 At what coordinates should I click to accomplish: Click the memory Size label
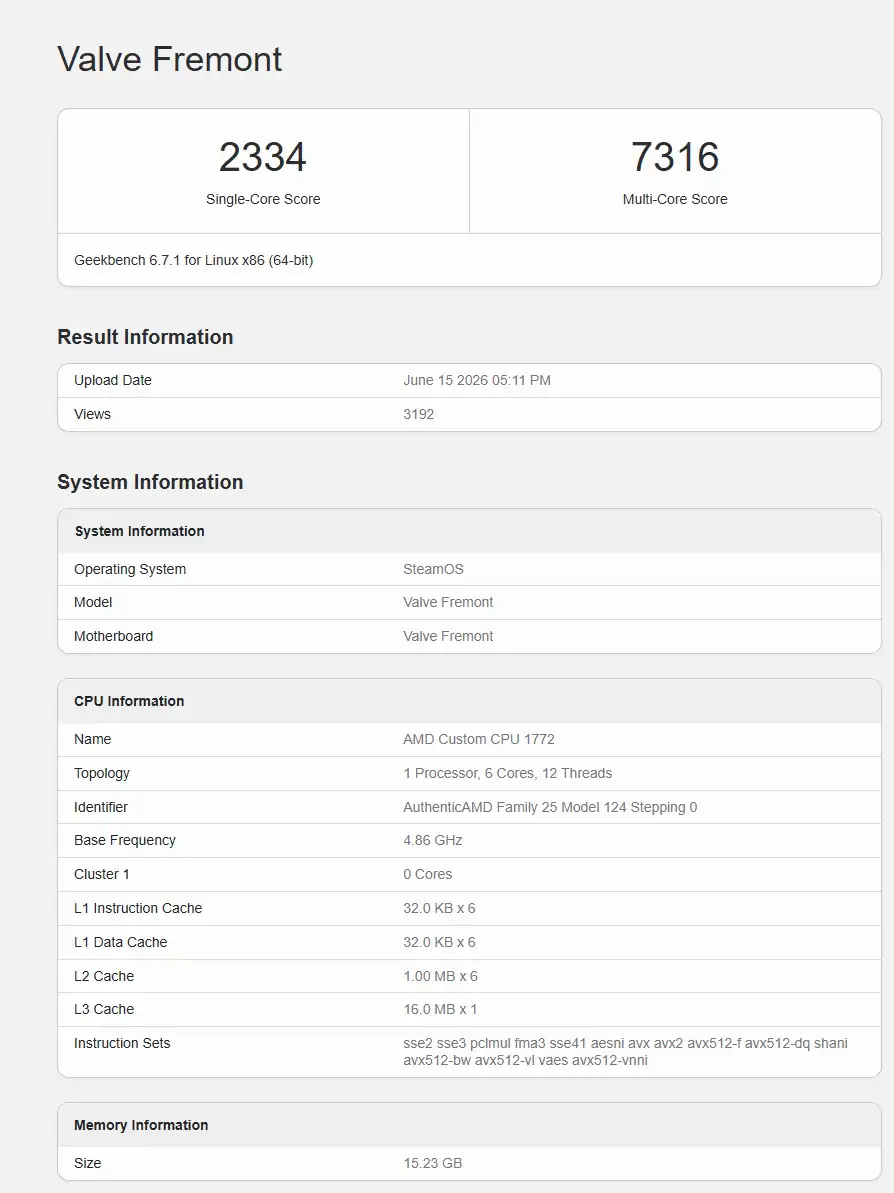87,1163
